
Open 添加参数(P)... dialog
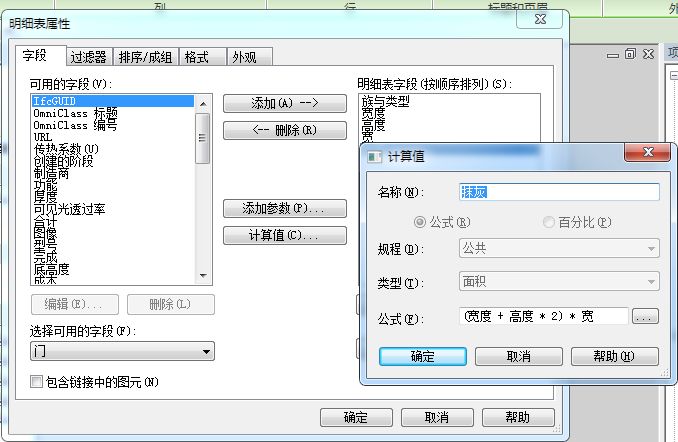point(285,208)
